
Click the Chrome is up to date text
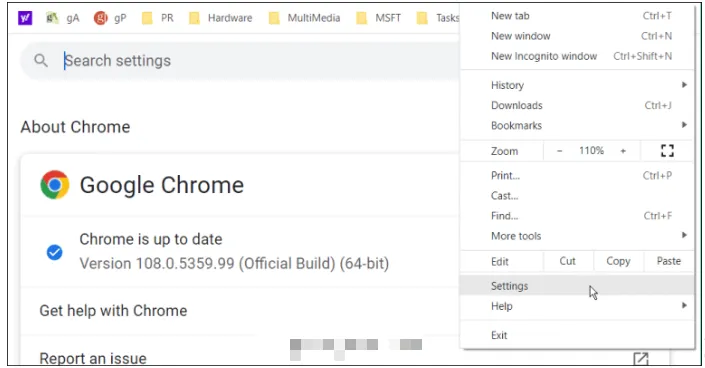(x=151, y=239)
